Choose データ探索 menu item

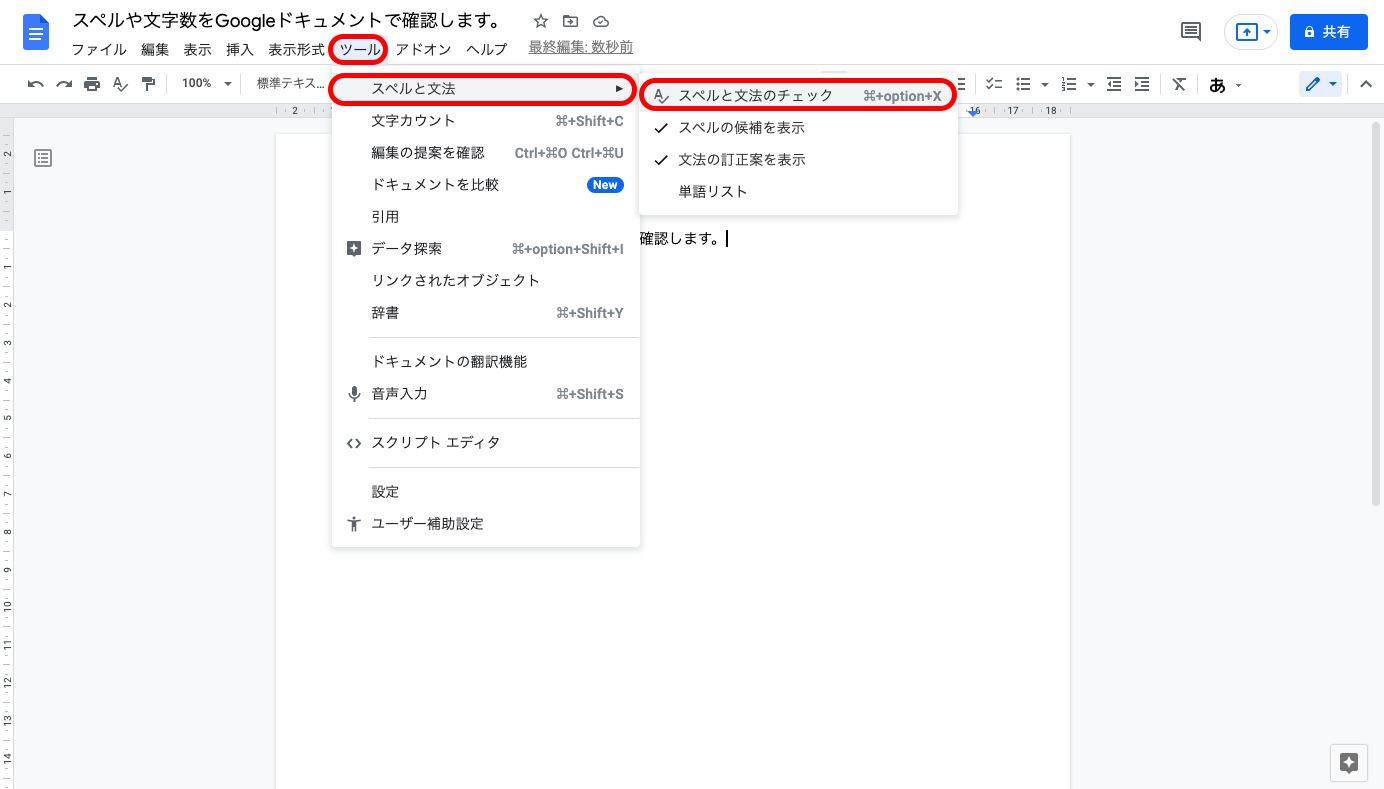[485, 249]
